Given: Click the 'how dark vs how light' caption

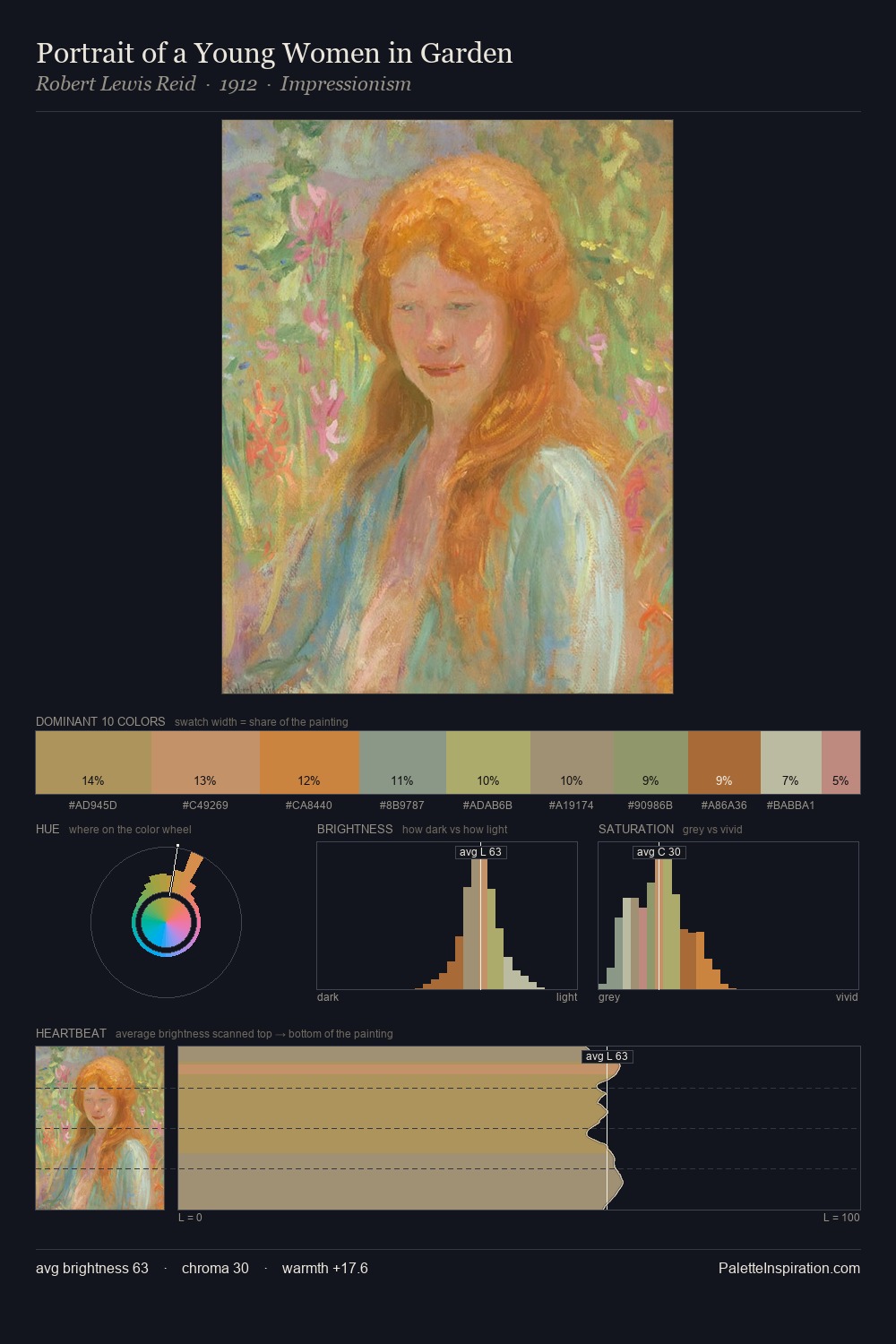Looking at the screenshot, I should point(455,830).
